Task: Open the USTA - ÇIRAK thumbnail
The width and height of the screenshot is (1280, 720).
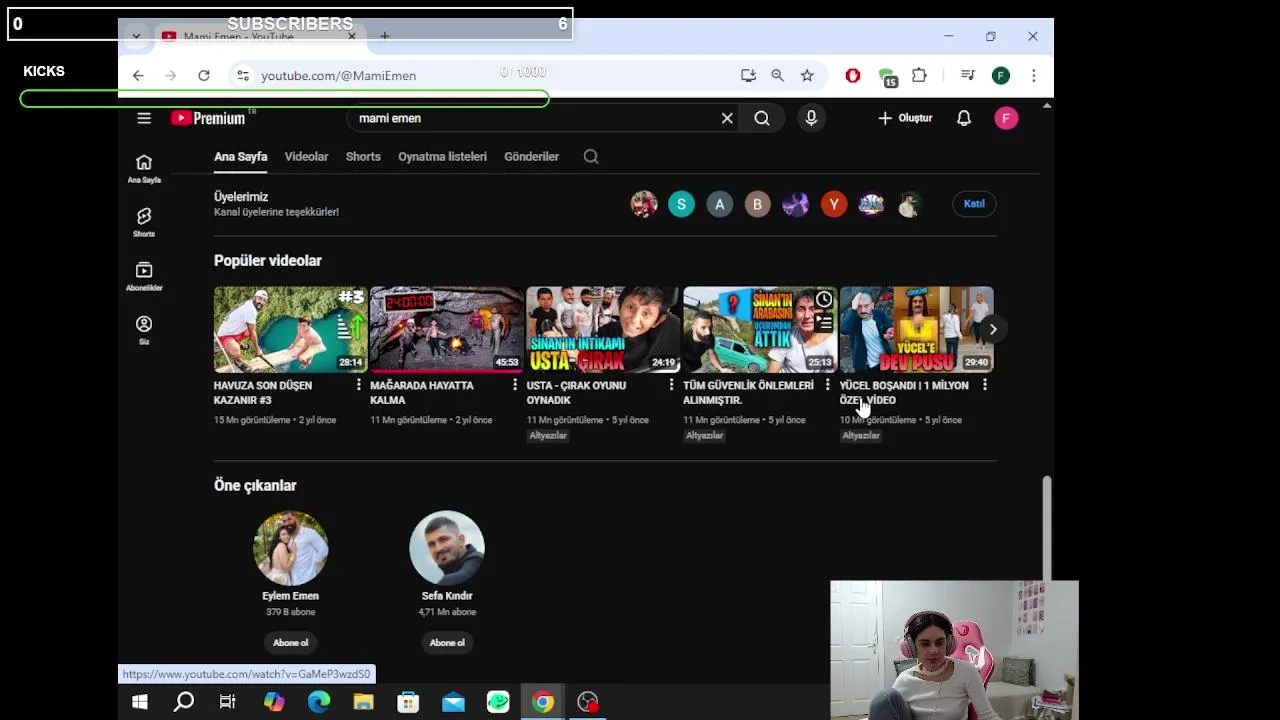Action: click(603, 329)
